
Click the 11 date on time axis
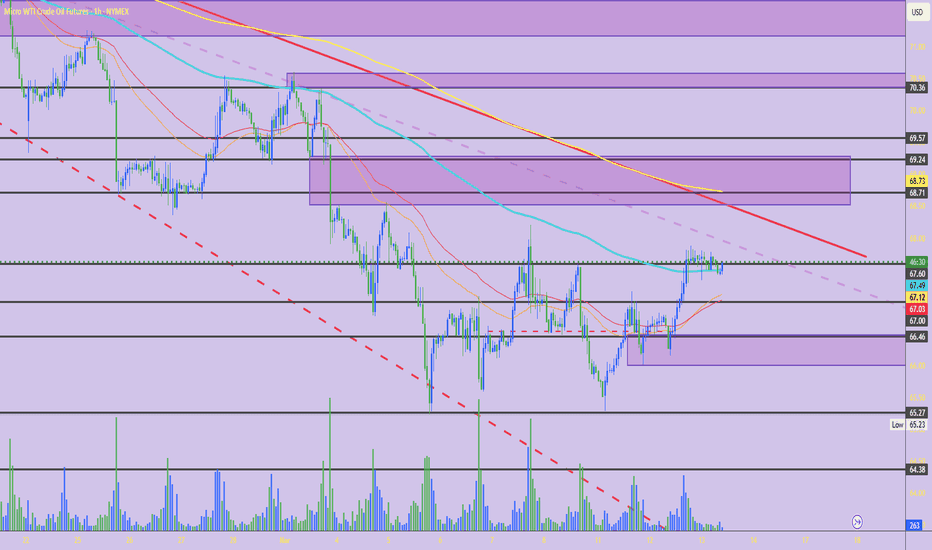[x=598, y=540]
